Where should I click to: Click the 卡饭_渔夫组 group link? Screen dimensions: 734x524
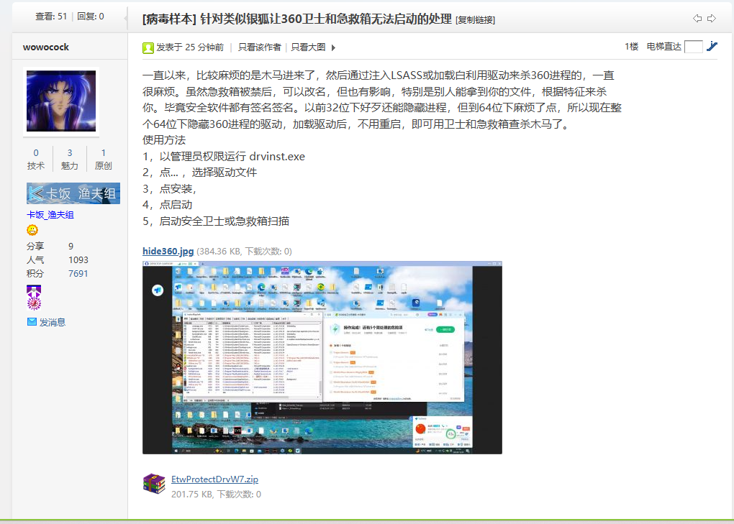pos(50,215)
